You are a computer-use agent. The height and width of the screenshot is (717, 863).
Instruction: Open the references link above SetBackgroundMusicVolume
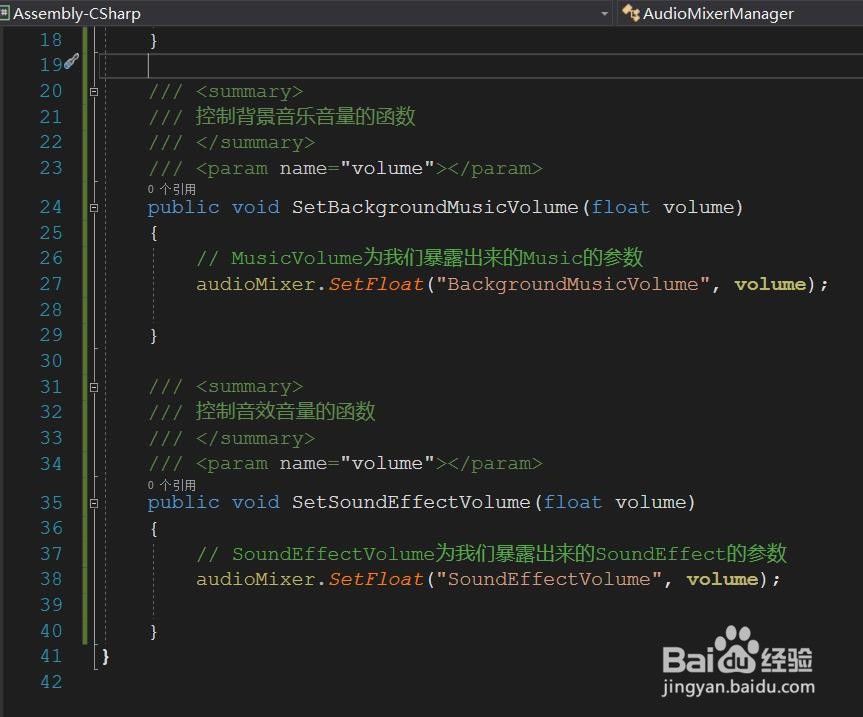click(172, 189)
